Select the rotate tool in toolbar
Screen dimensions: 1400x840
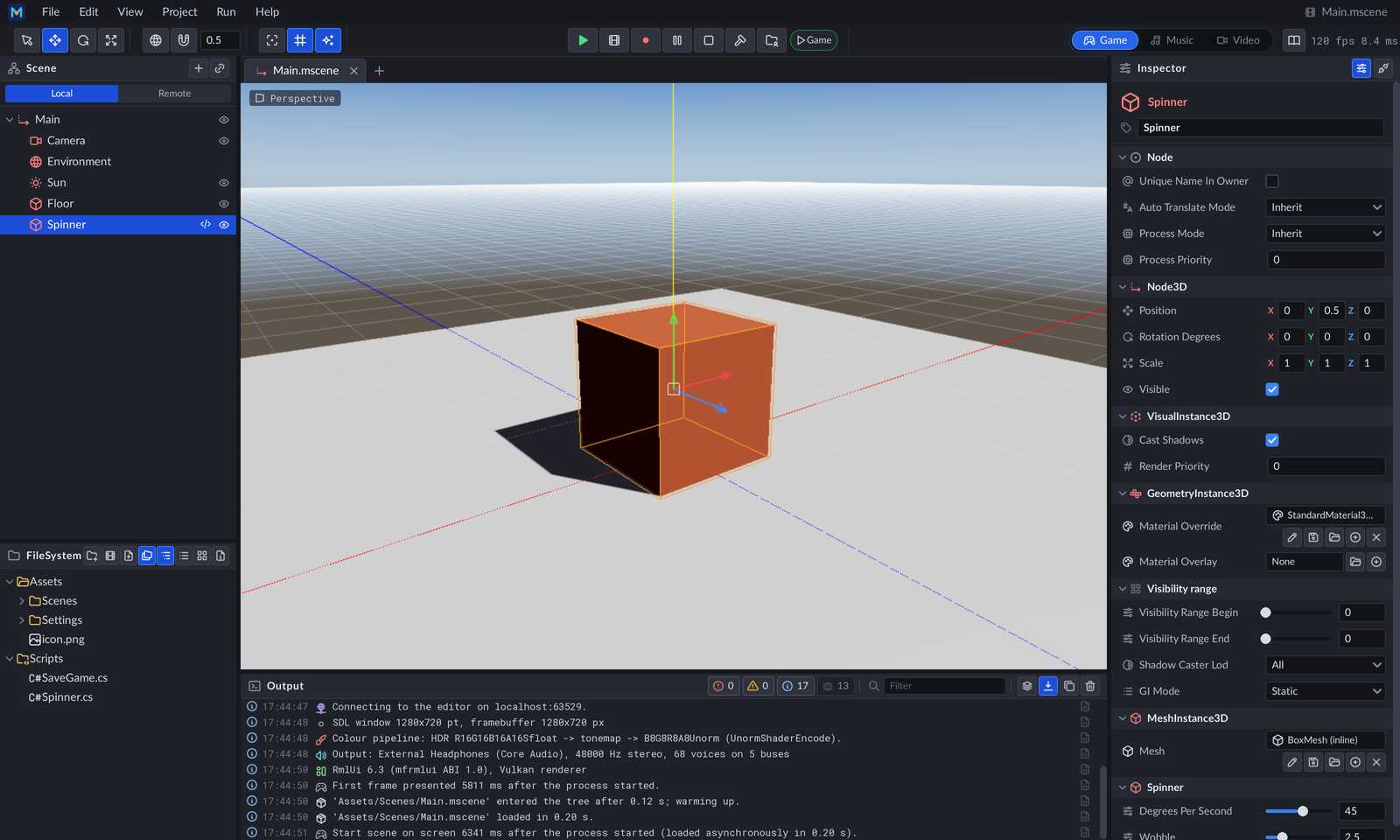click(x=83, y=40)
